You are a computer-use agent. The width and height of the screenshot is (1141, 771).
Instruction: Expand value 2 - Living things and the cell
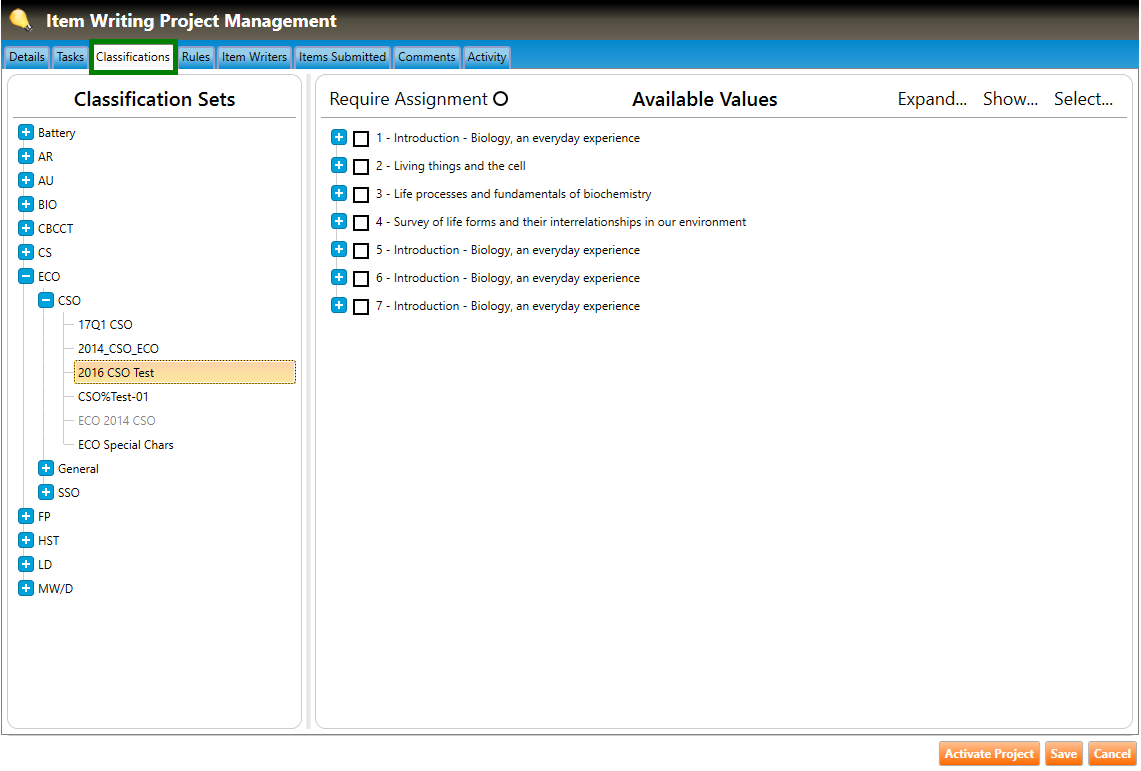click(x=339, y=166)
